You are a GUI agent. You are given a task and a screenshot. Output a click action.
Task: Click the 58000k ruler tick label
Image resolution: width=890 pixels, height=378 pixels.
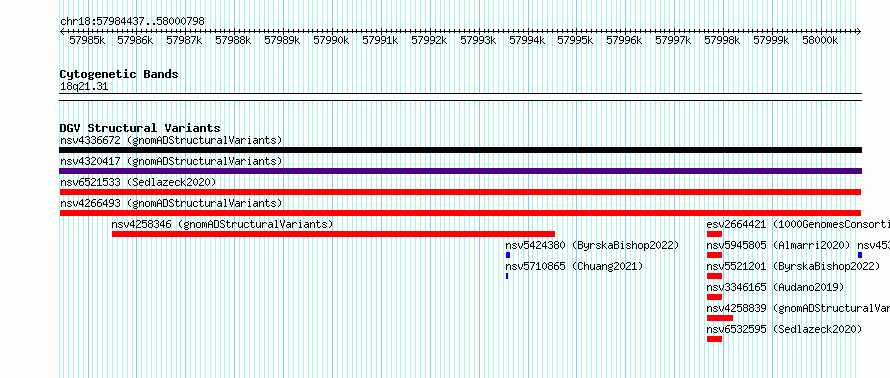[x=820, y=40]
